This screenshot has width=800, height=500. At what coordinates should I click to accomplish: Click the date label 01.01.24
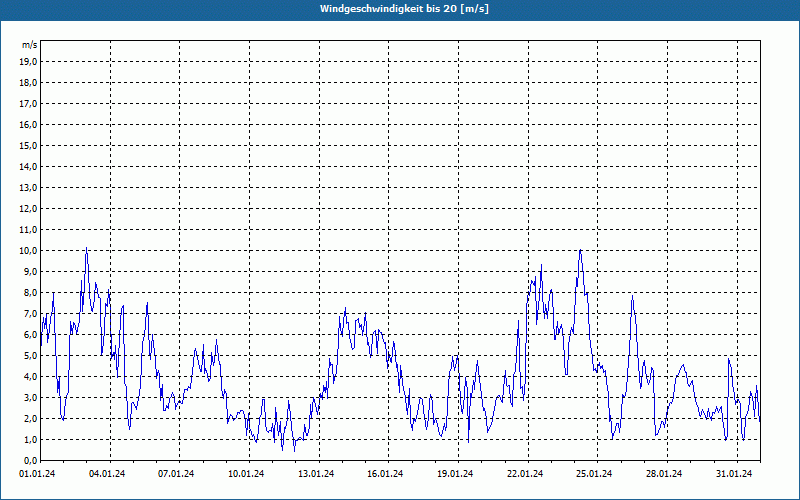point(37,474)
